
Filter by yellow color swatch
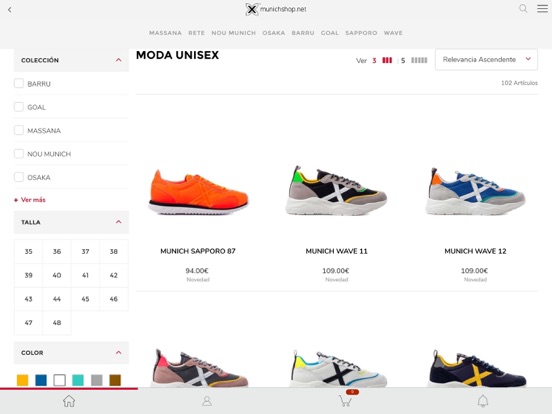(x=23, y=380)
